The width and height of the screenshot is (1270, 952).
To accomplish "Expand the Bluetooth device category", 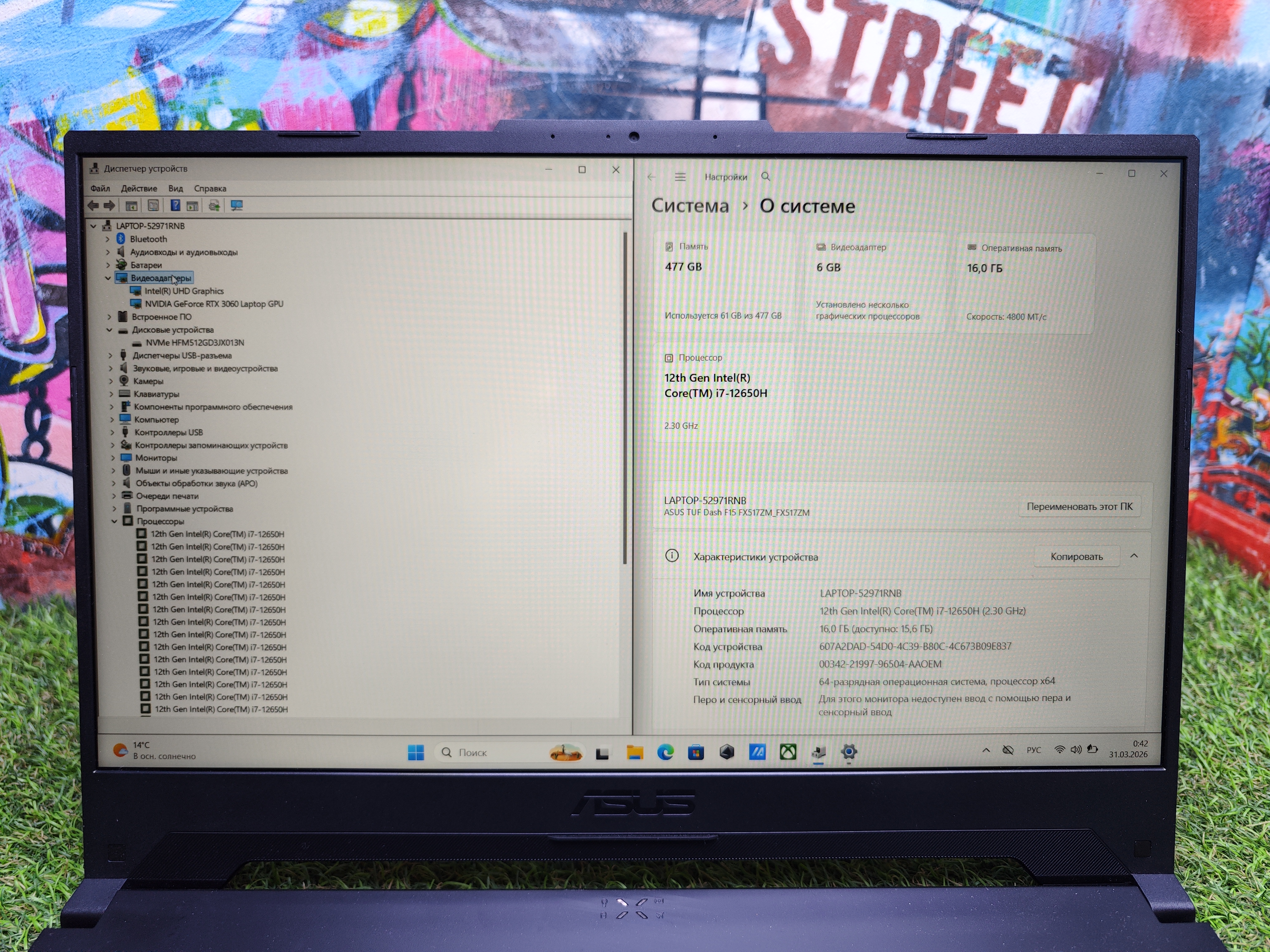I will coord(107,239).
